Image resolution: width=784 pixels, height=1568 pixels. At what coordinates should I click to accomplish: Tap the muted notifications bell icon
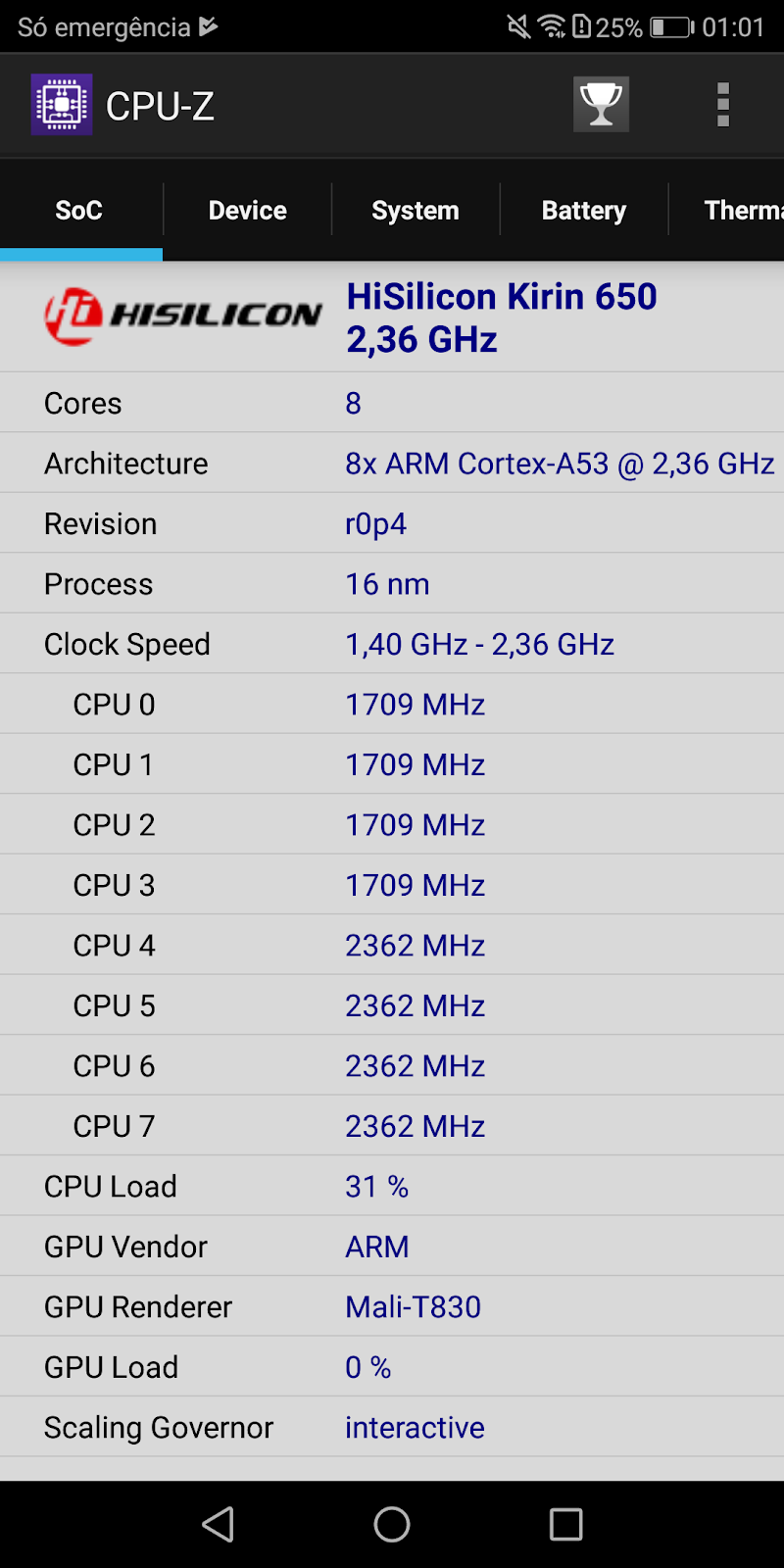pos(519,26)
